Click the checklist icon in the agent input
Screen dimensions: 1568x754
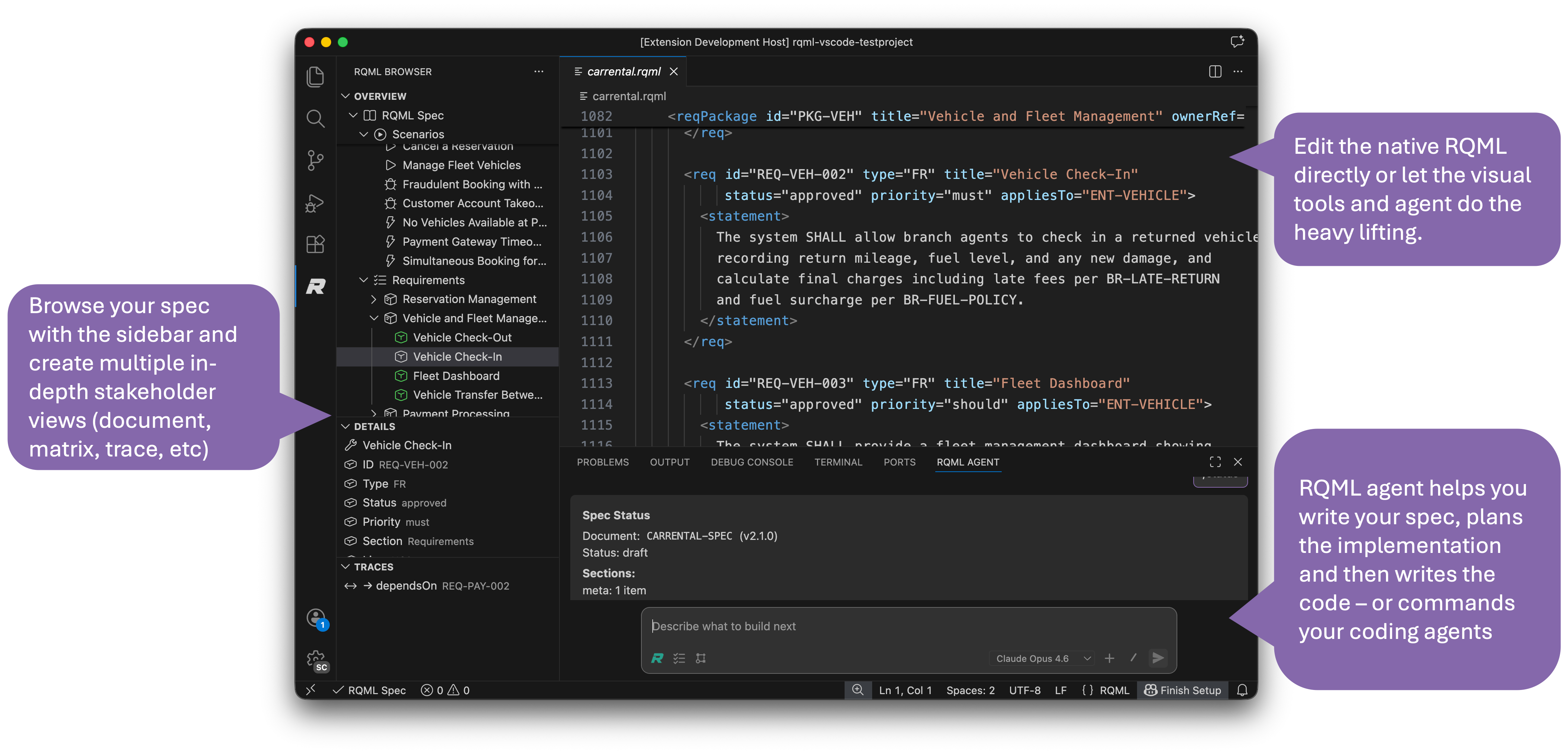point(679,658)
